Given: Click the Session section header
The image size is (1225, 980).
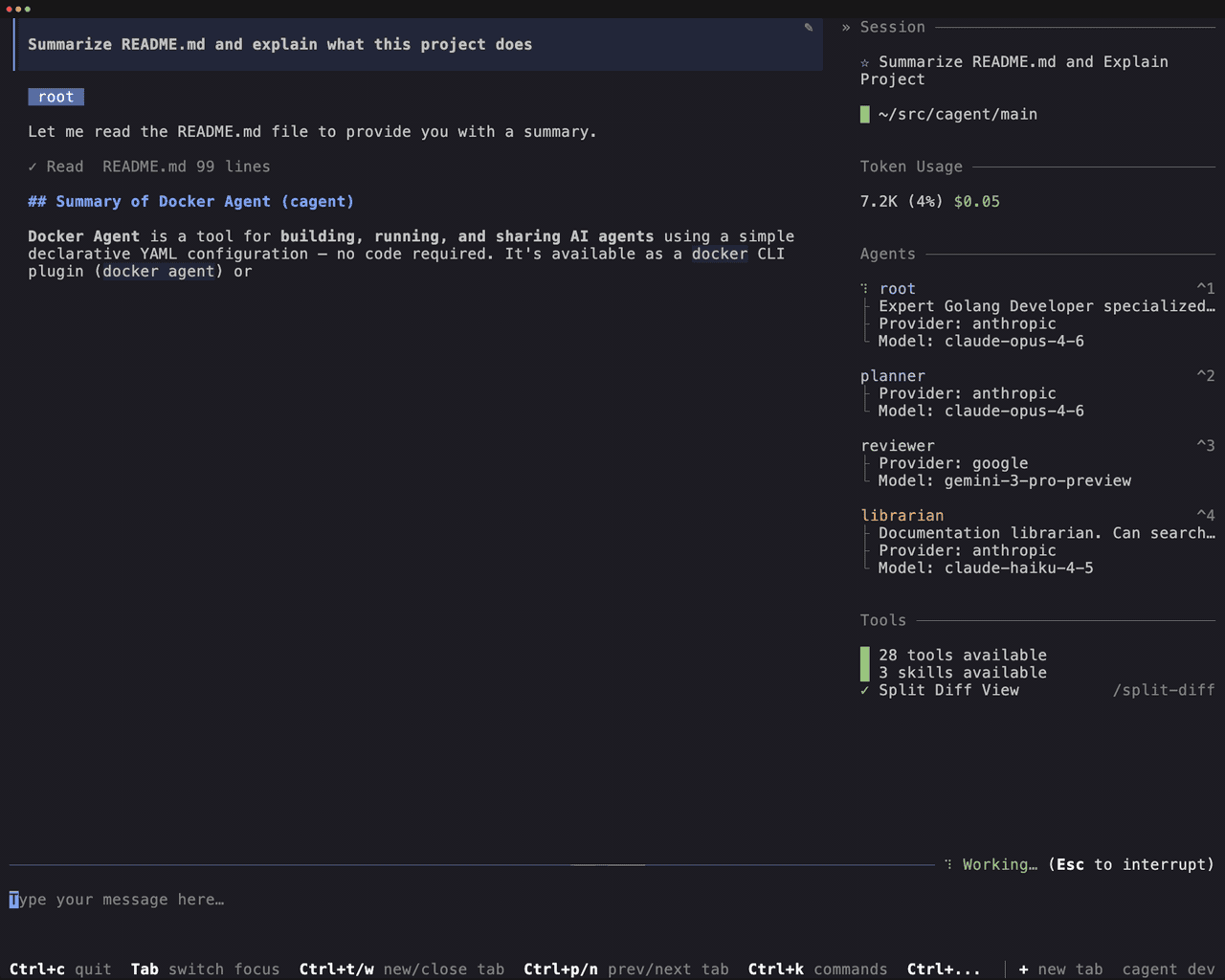Looking at the screenshot, I should [x=893, y=28].
